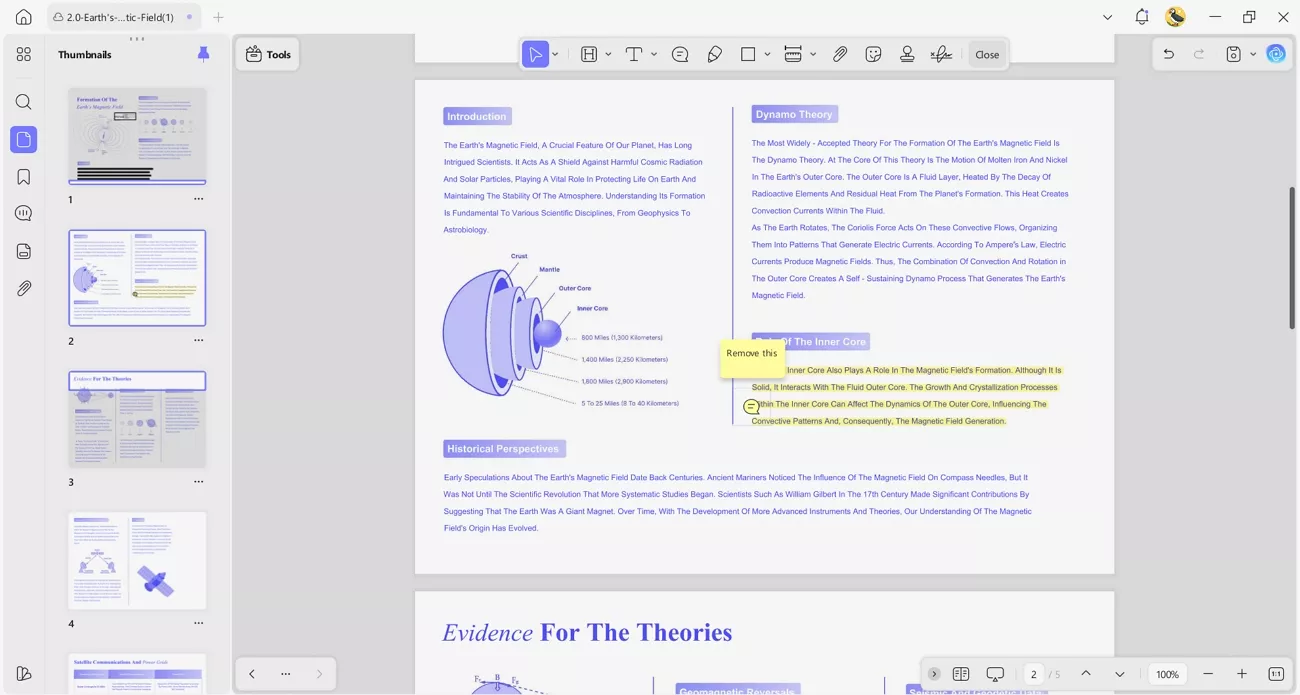This screenshot has width=1300, height=695.
Task: Select the sticky note comment tool
Action: point(680,54)
